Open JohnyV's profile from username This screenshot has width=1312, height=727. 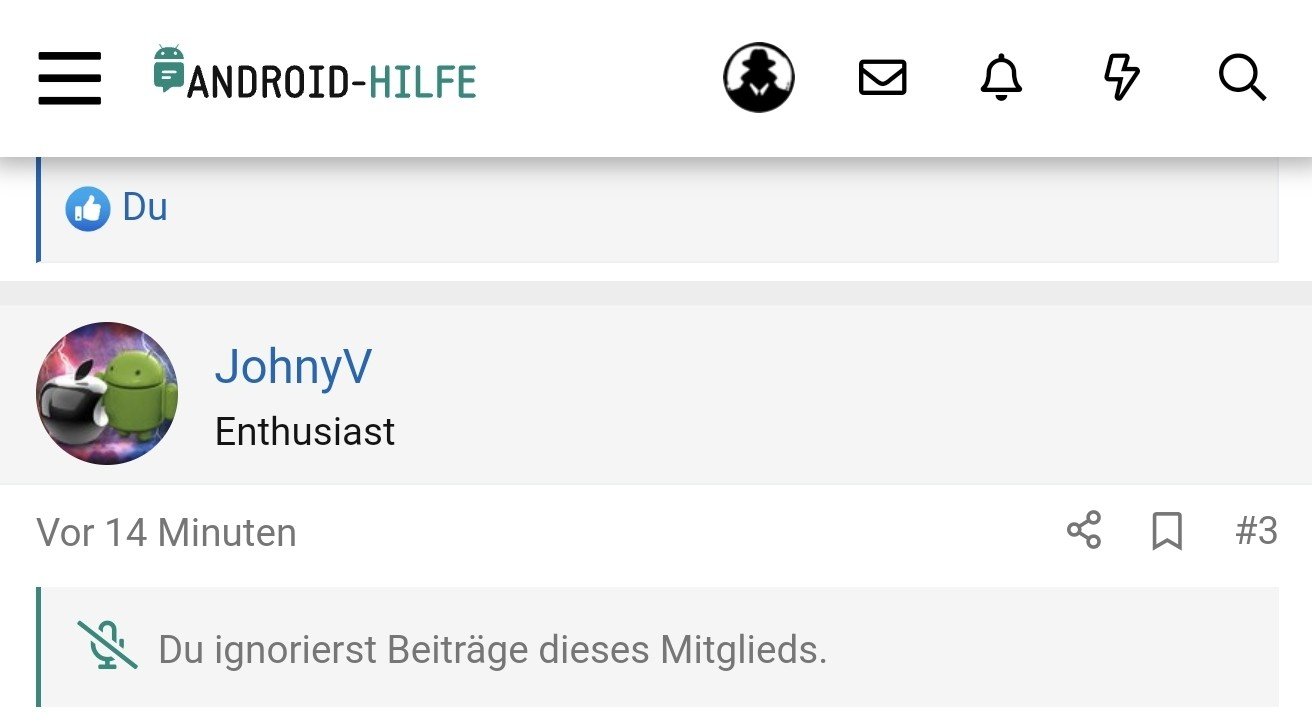[x=293, y=367]
